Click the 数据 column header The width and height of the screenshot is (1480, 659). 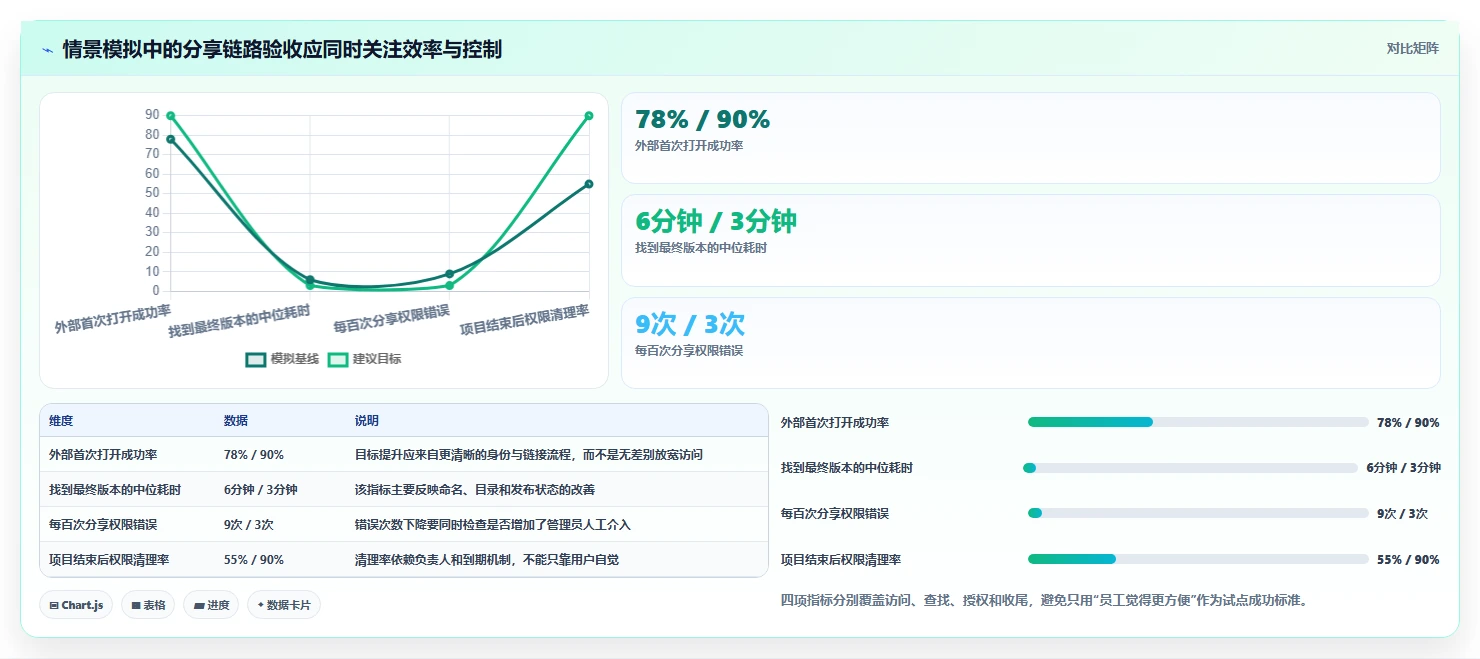tap(236, 421)
